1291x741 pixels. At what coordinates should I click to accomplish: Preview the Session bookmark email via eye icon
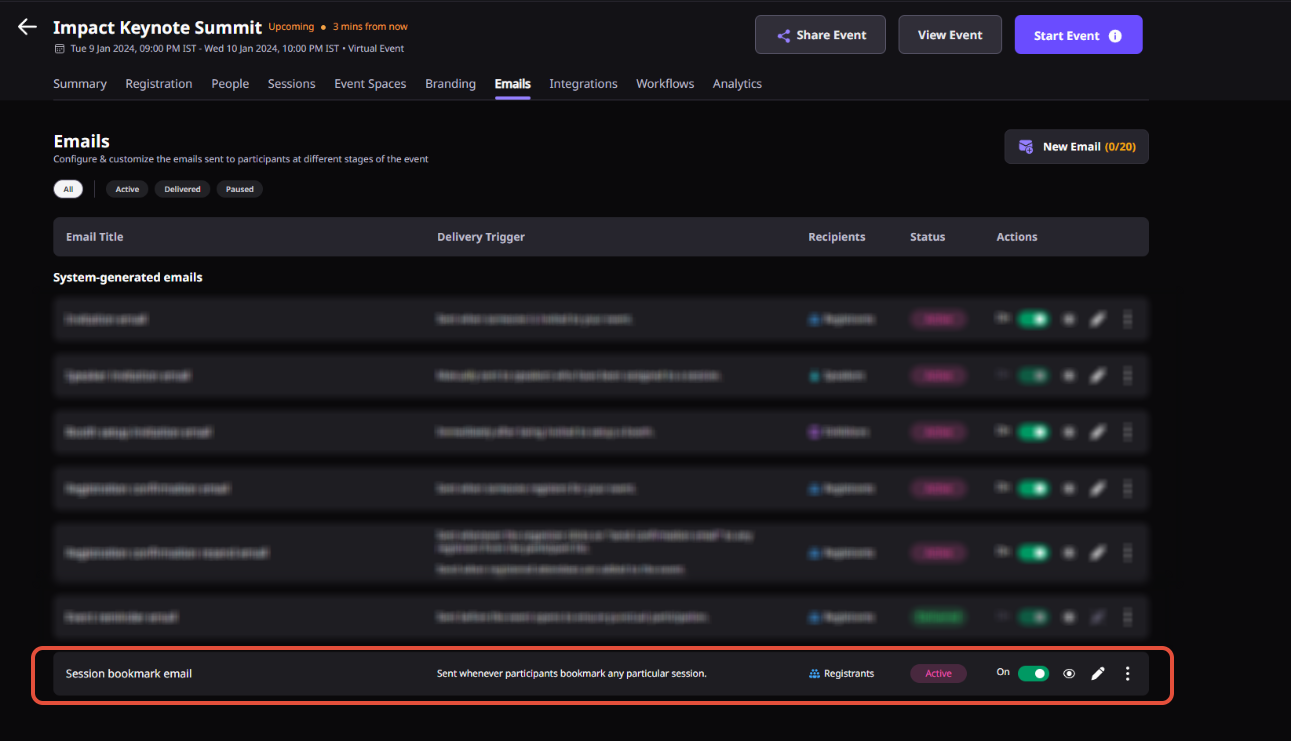point(1069,674)
